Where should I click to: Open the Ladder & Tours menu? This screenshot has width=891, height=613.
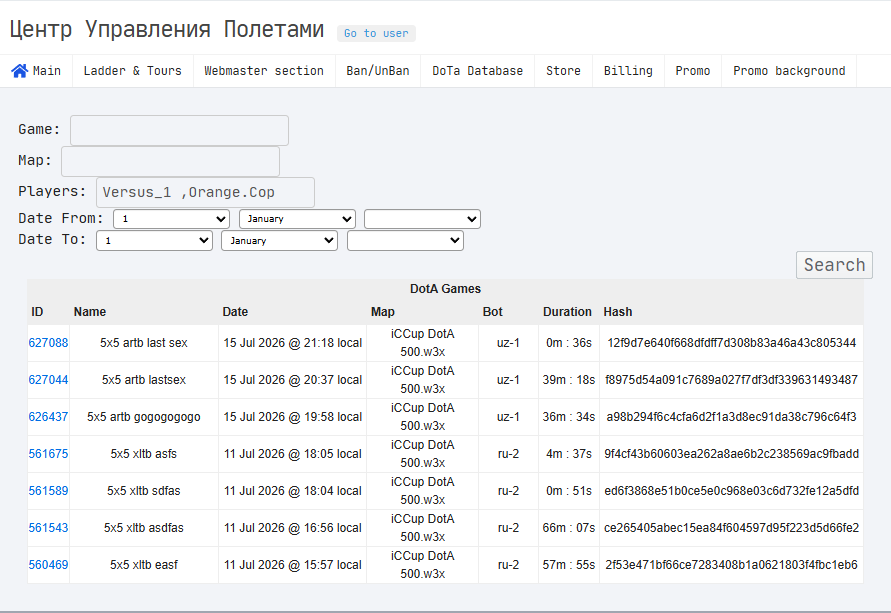click(x=132, y=71)
